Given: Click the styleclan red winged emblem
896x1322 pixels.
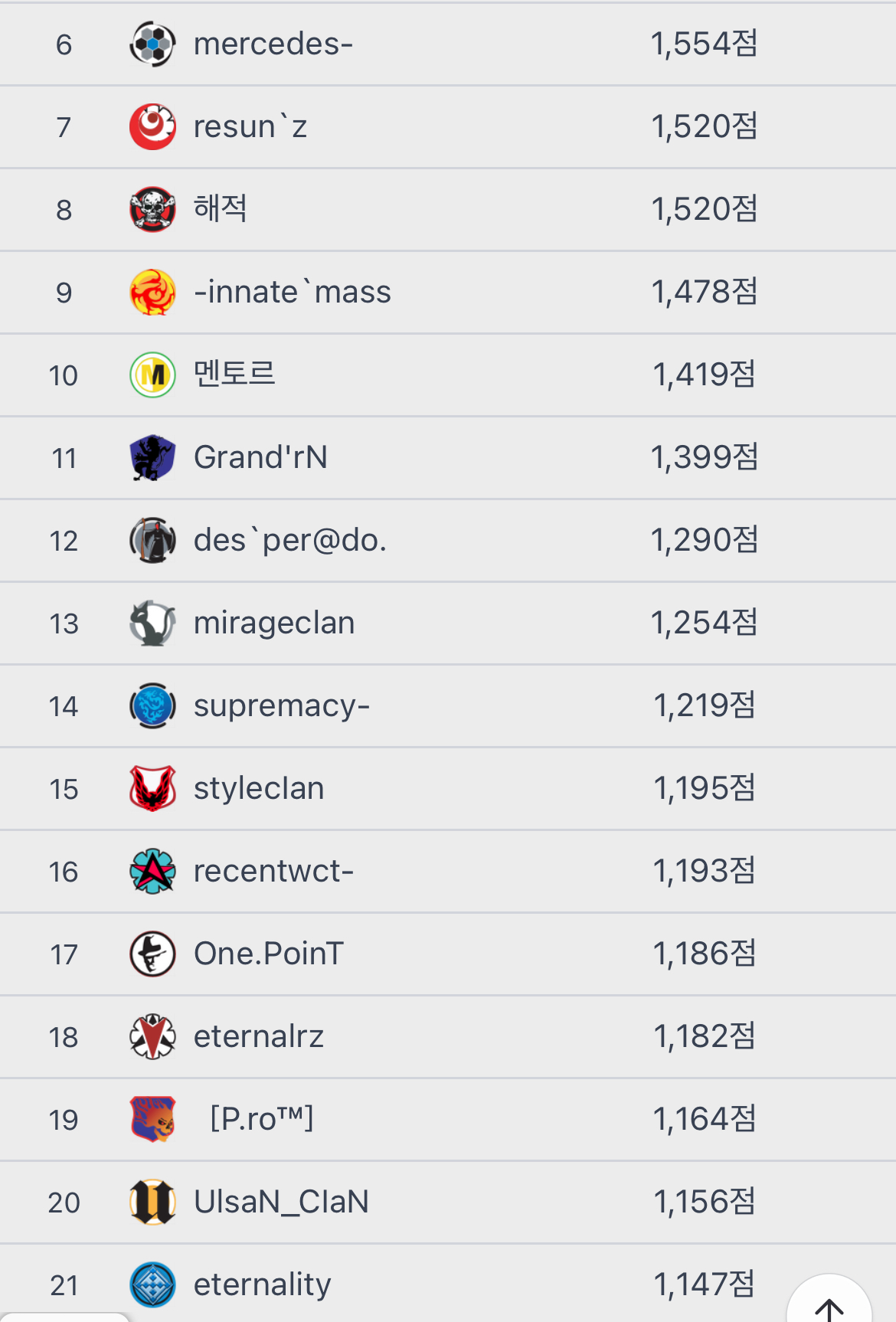Looking at the screenshot, I should [152, 788].
